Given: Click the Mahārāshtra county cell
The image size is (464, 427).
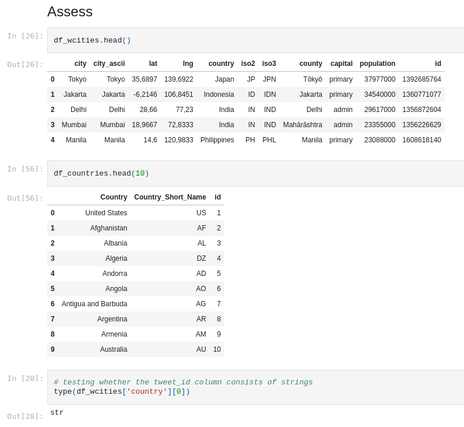Looking at the screenshot, I should 303,125.
